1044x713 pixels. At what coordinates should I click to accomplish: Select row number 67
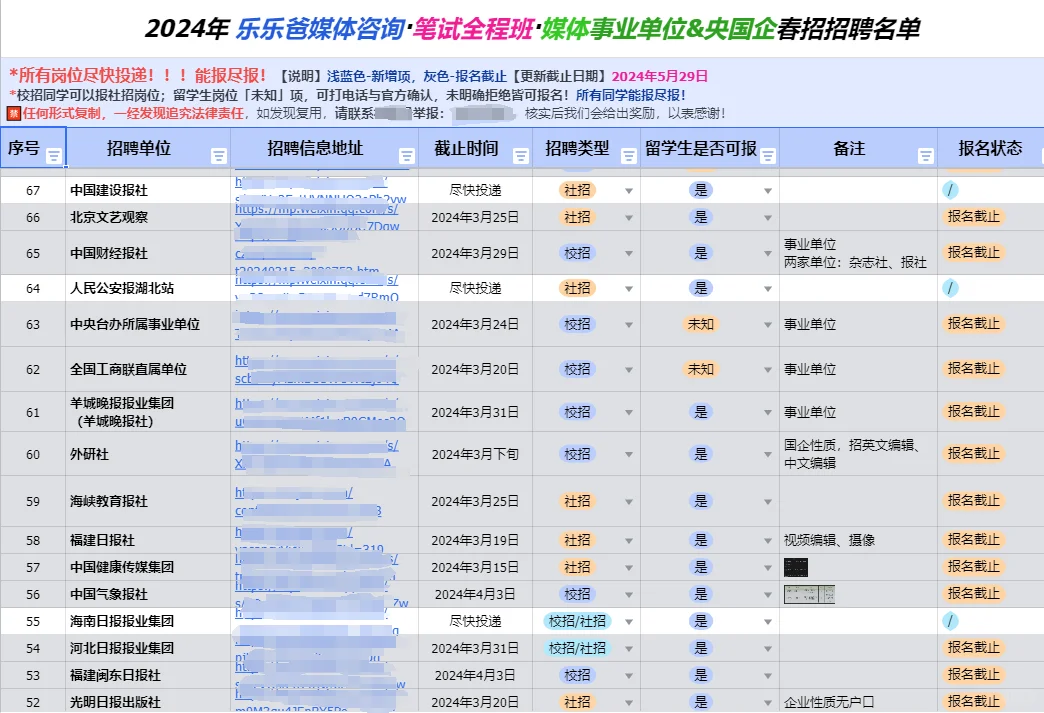coord(33,190)
